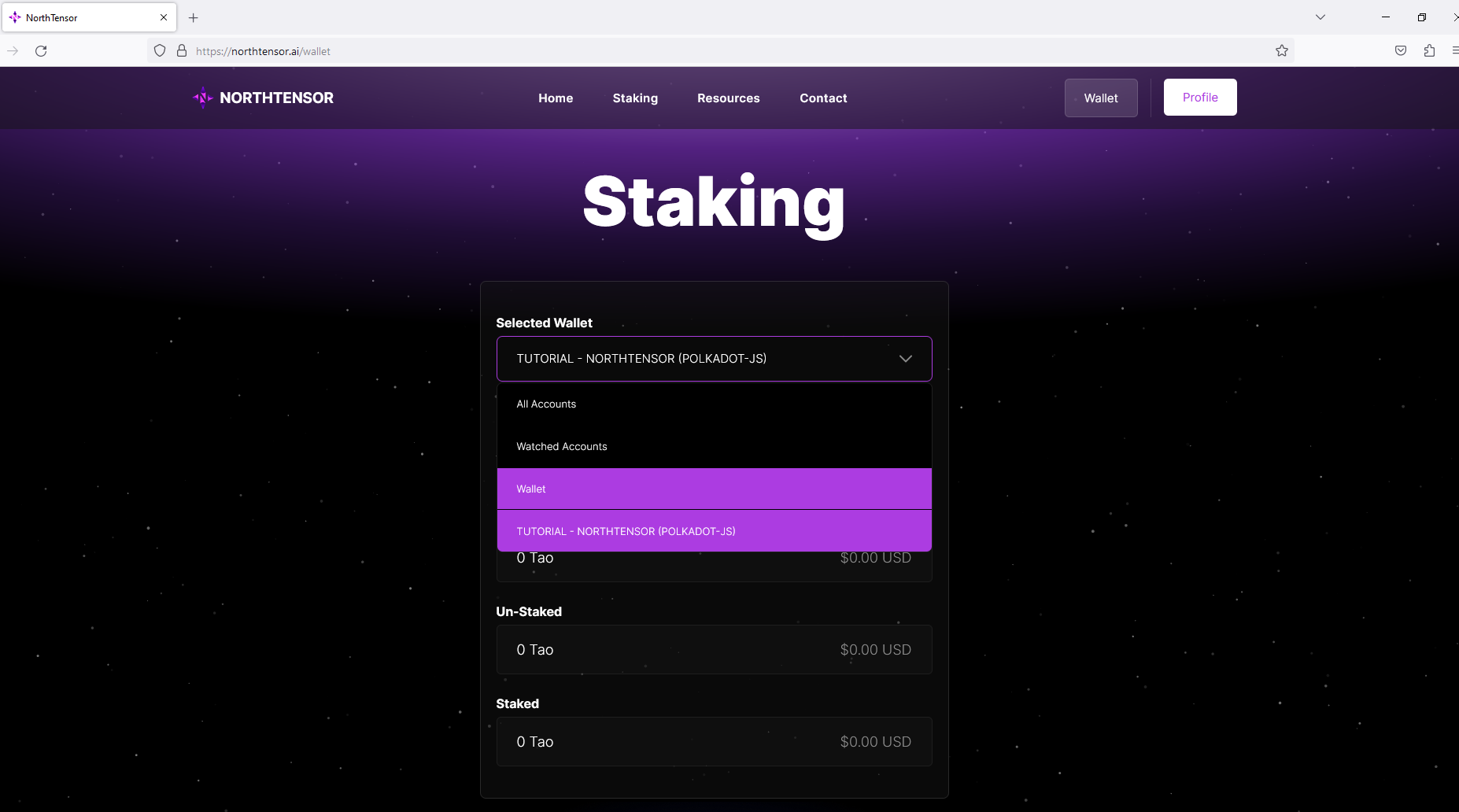Choose All Accounts option
The image size is (1459, 812).
[715, 404]
